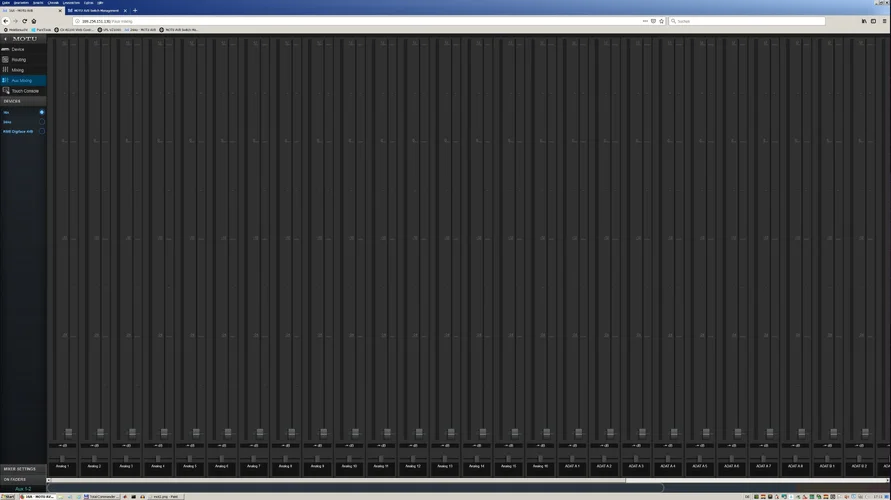The image size is (891, 500).
Task: Open the Mixing faders icon
Action: tap(5, 70)
